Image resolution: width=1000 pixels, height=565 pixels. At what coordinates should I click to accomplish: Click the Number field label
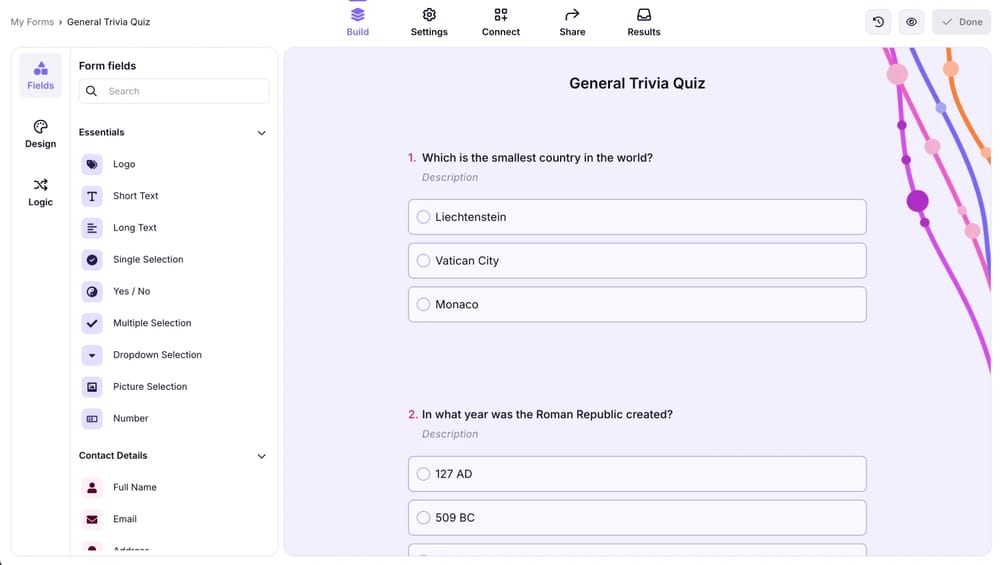[x=131, y=418]
